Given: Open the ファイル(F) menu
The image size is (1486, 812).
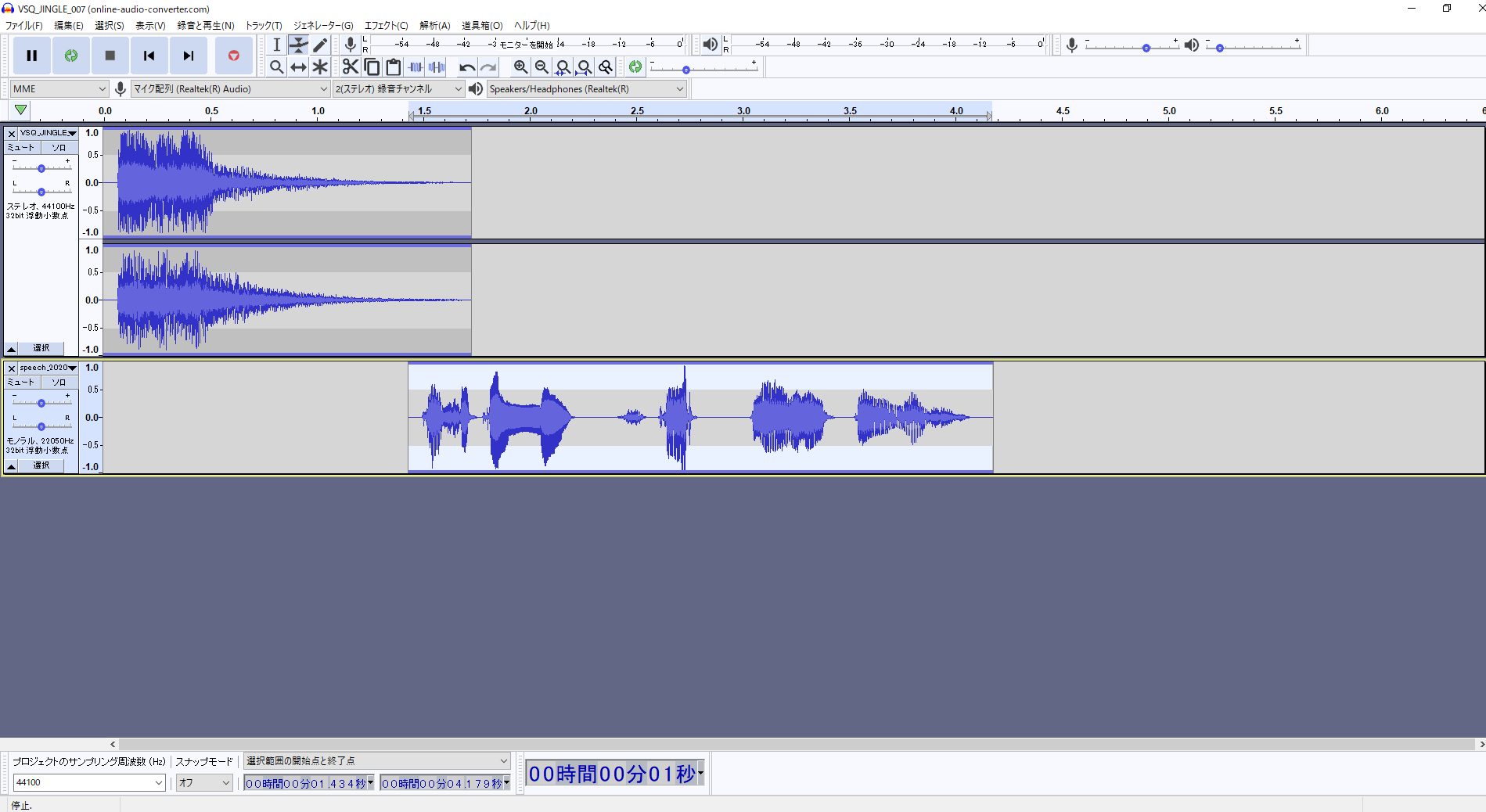Looking at the screenshot, I should 24,25.
